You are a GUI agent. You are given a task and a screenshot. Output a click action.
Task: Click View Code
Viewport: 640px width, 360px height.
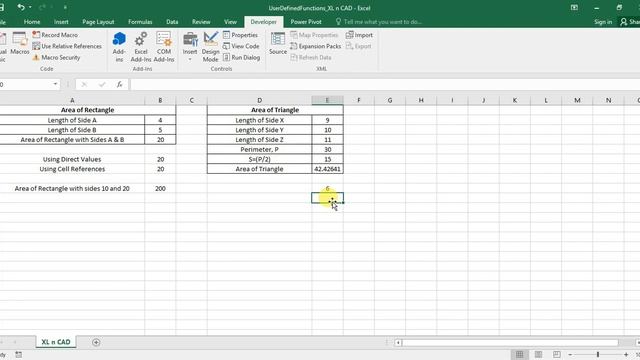(241, 46)
